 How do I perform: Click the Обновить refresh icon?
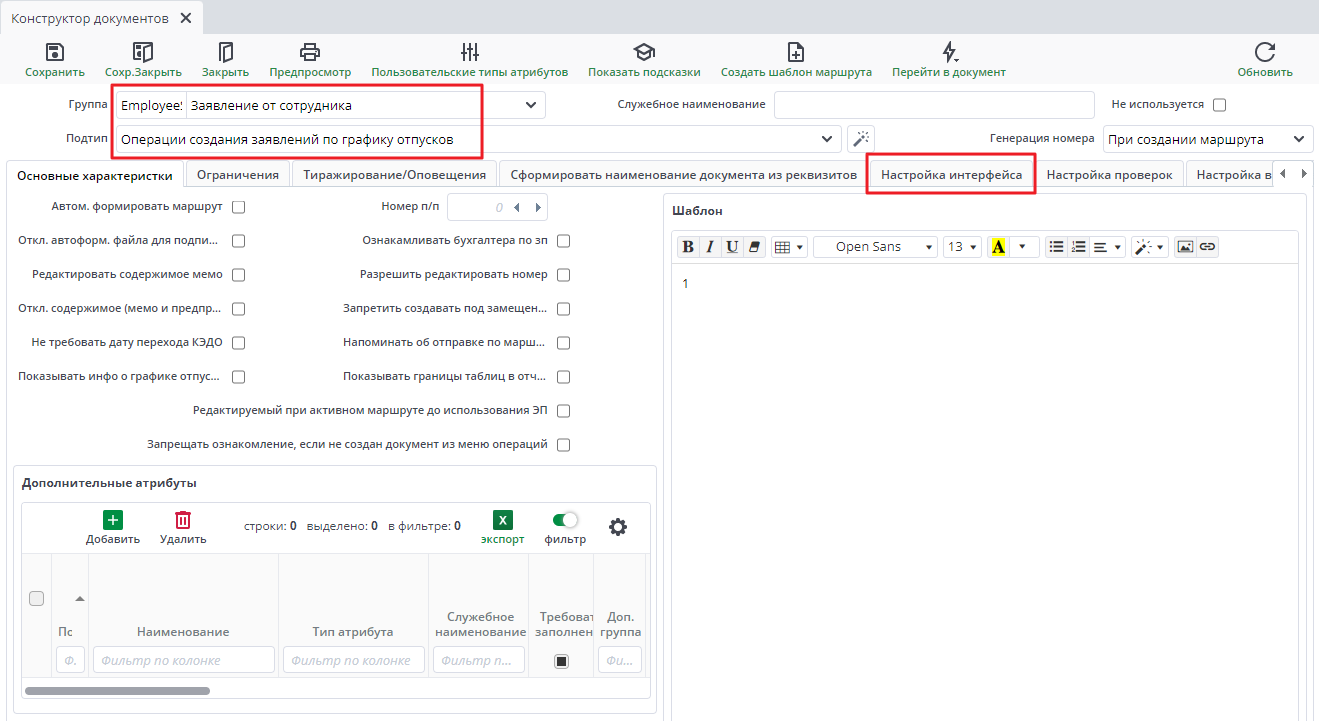1265,52
